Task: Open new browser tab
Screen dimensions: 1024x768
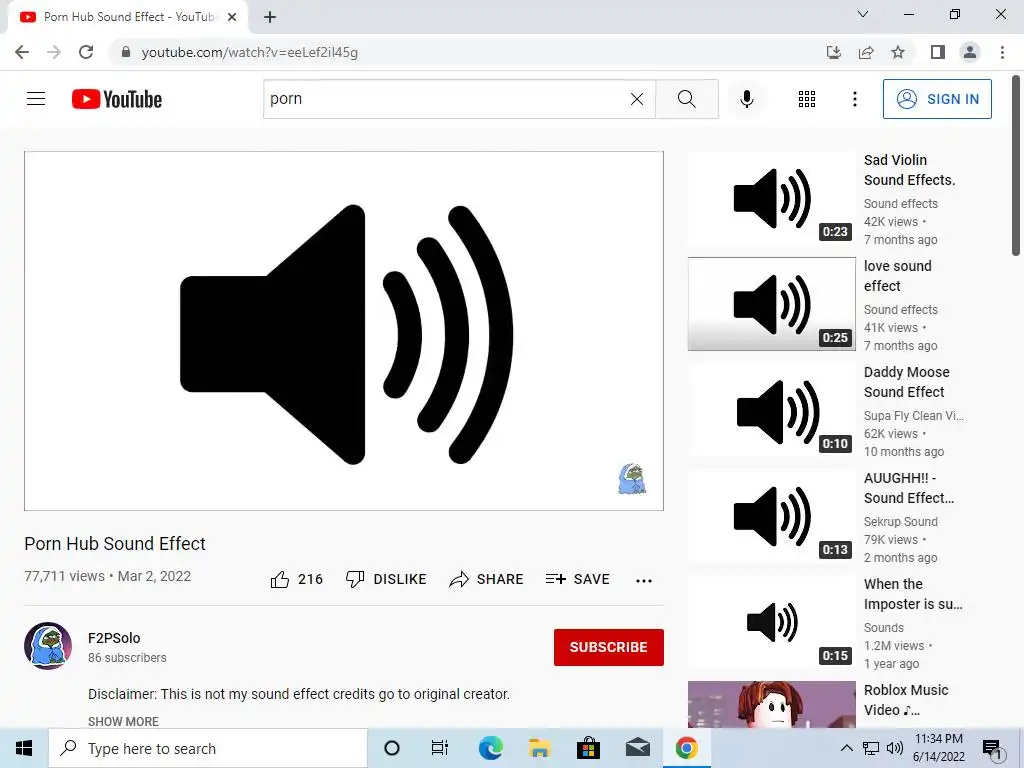Action: pyautogui.click(x=270, y=17)
